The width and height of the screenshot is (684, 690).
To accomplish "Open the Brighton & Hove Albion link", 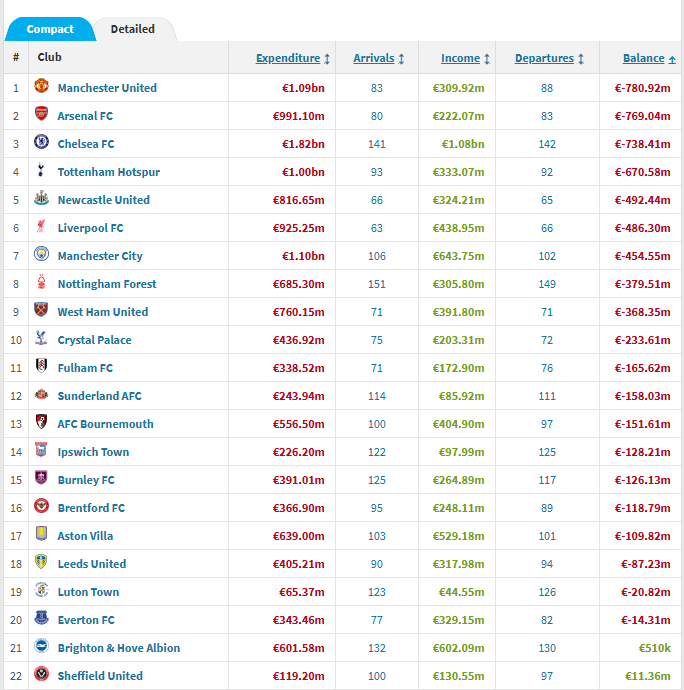I will (119, 648).
